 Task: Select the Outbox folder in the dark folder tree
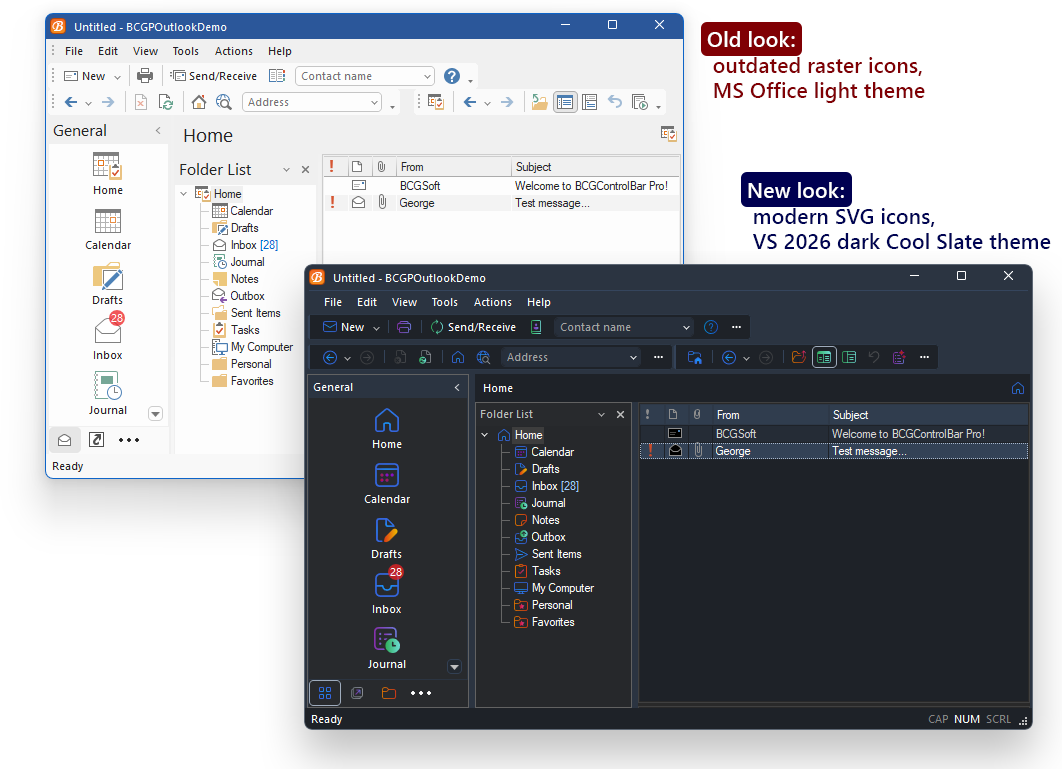(548, 537)
